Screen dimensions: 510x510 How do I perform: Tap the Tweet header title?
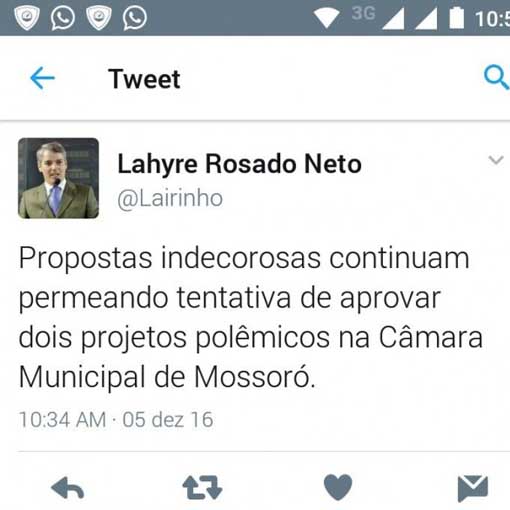click(x=144, y=79)
